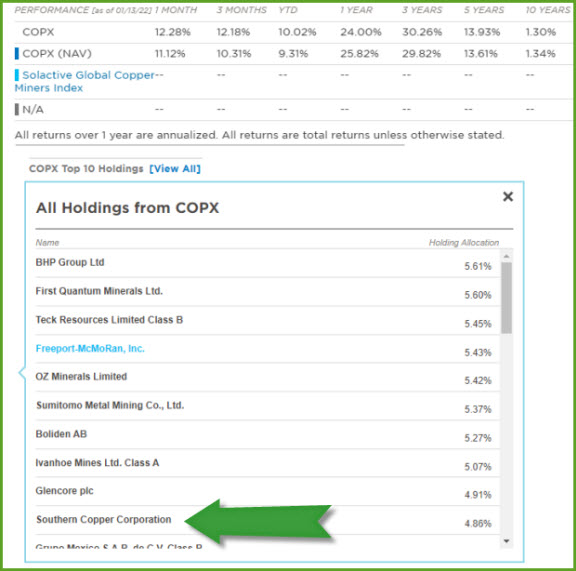Select the Ivanhoe Mines Ltd. Class A row

click(267, 463)
